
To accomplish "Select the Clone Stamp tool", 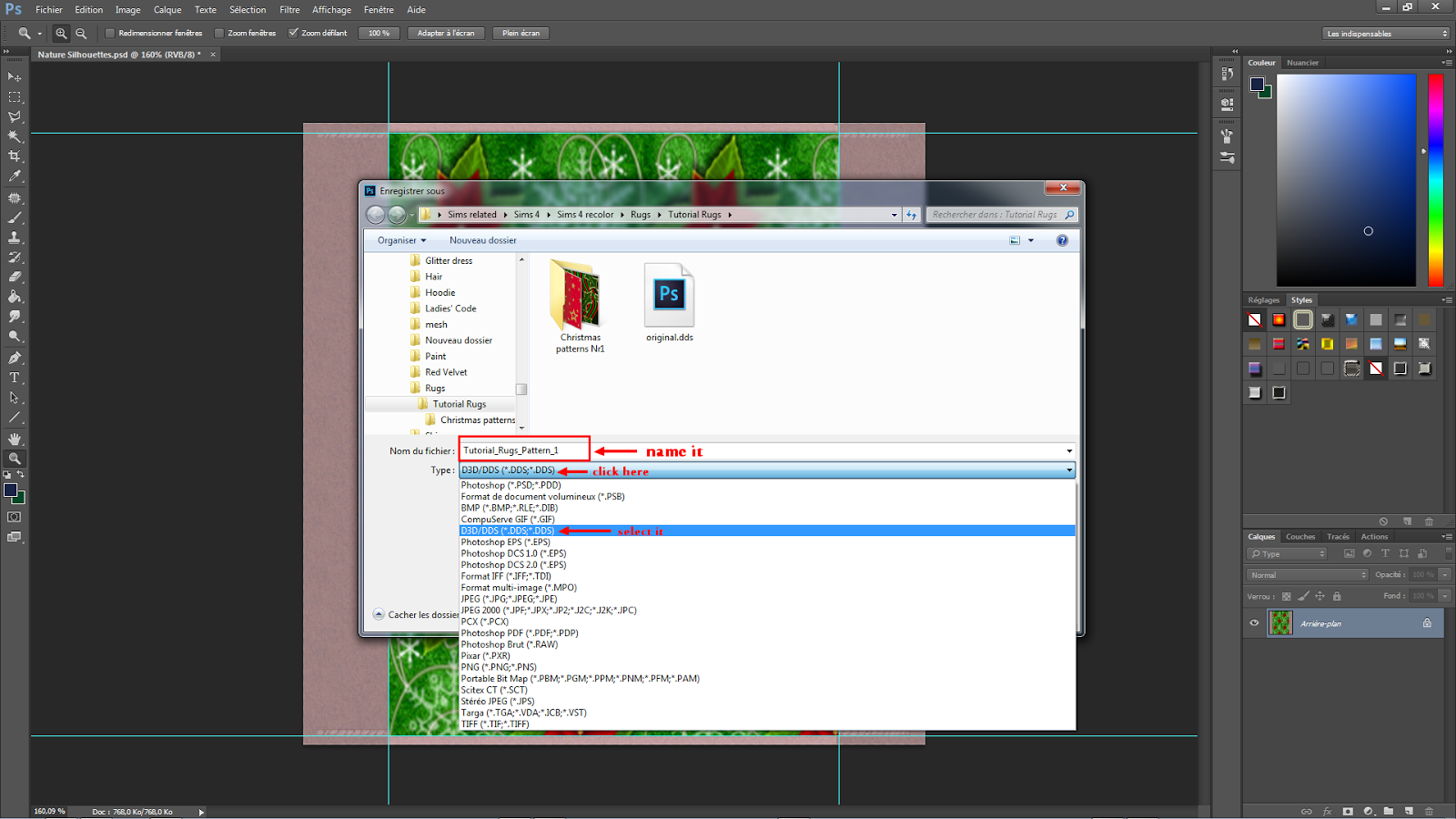I will pos(15,238).
